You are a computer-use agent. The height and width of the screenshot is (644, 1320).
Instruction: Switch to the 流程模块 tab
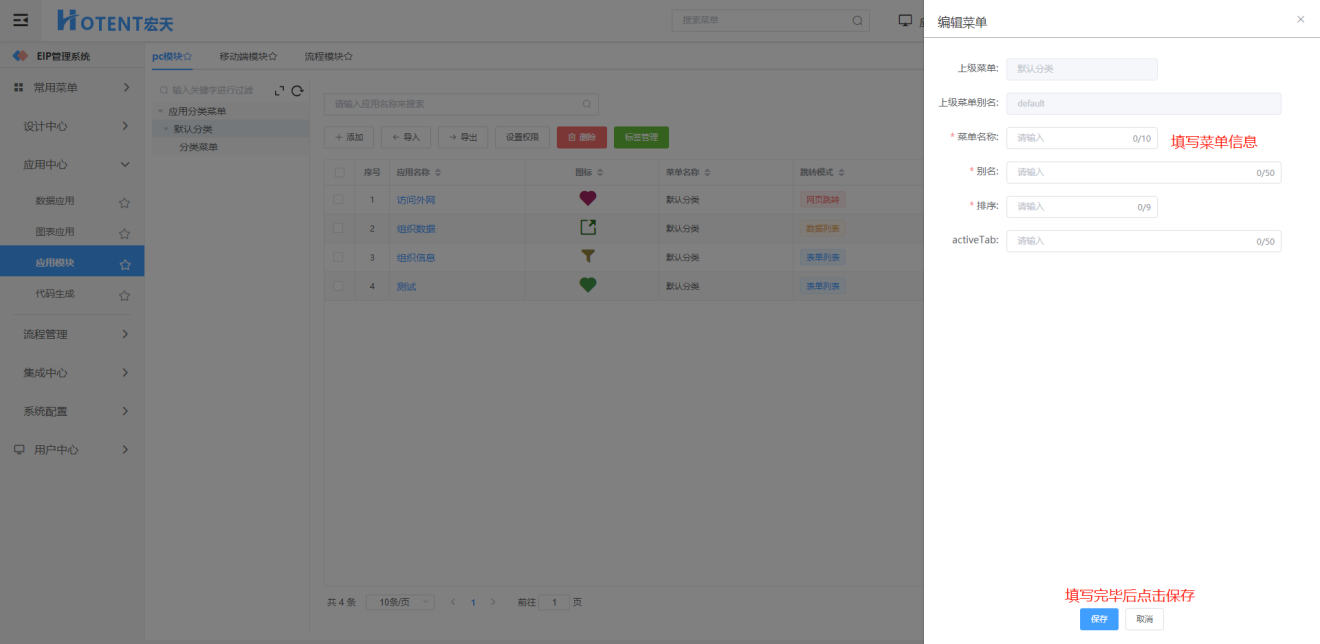pyautogui.click(x=329, y=57)
